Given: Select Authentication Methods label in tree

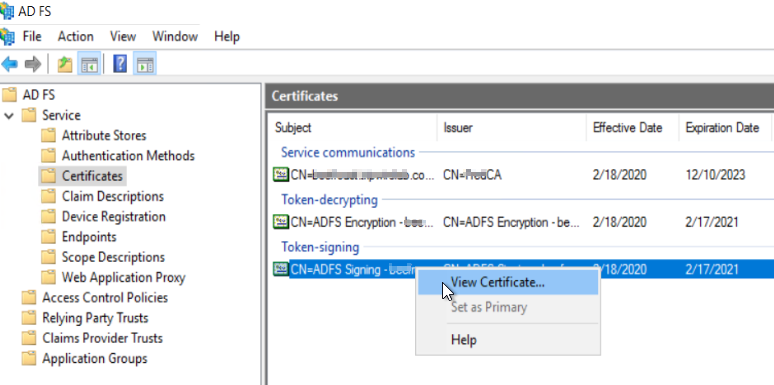Looking at the screenshot, I should click(x=128, y=155).
